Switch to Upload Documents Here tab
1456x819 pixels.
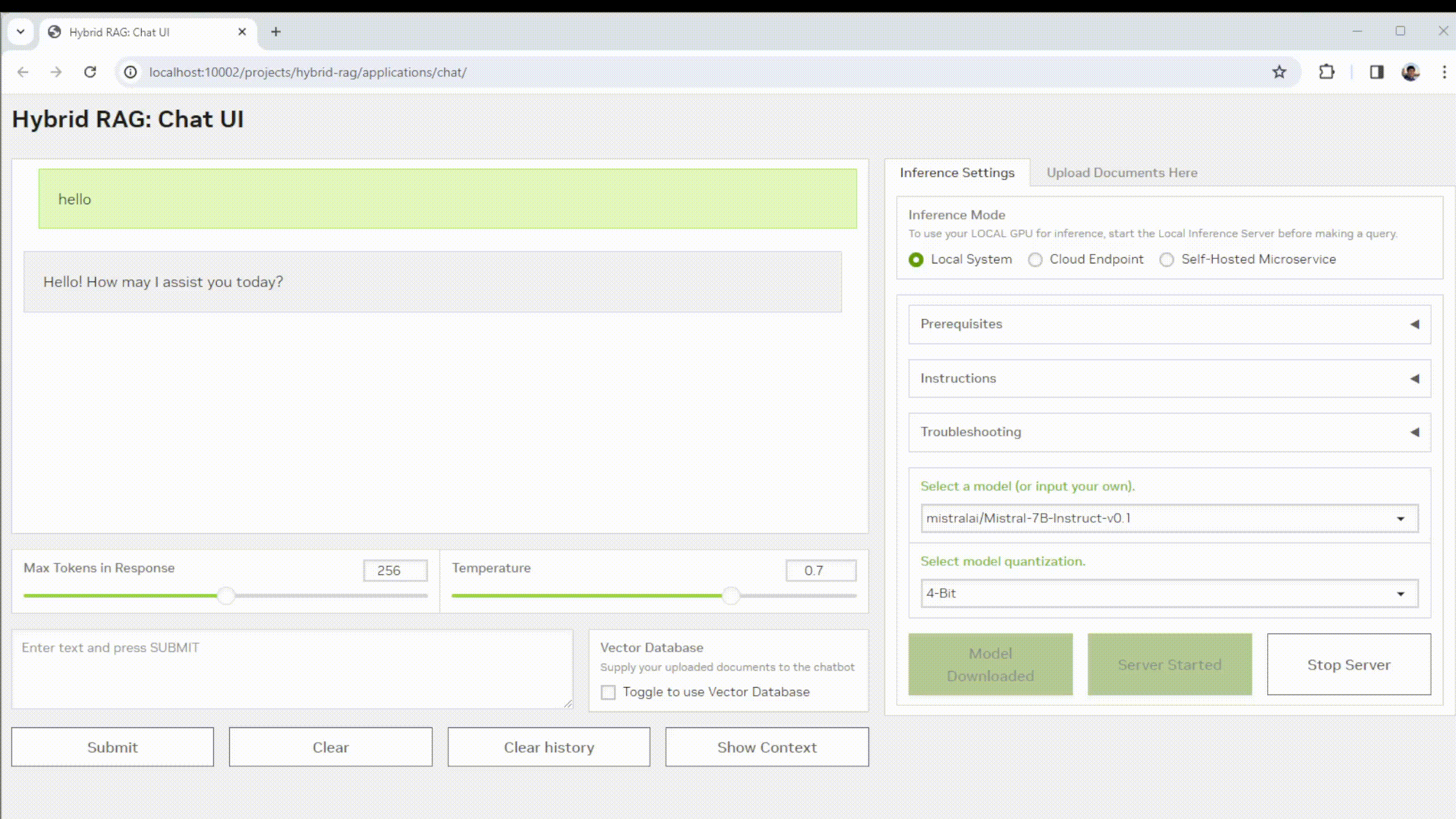[x=1122, y=173]
